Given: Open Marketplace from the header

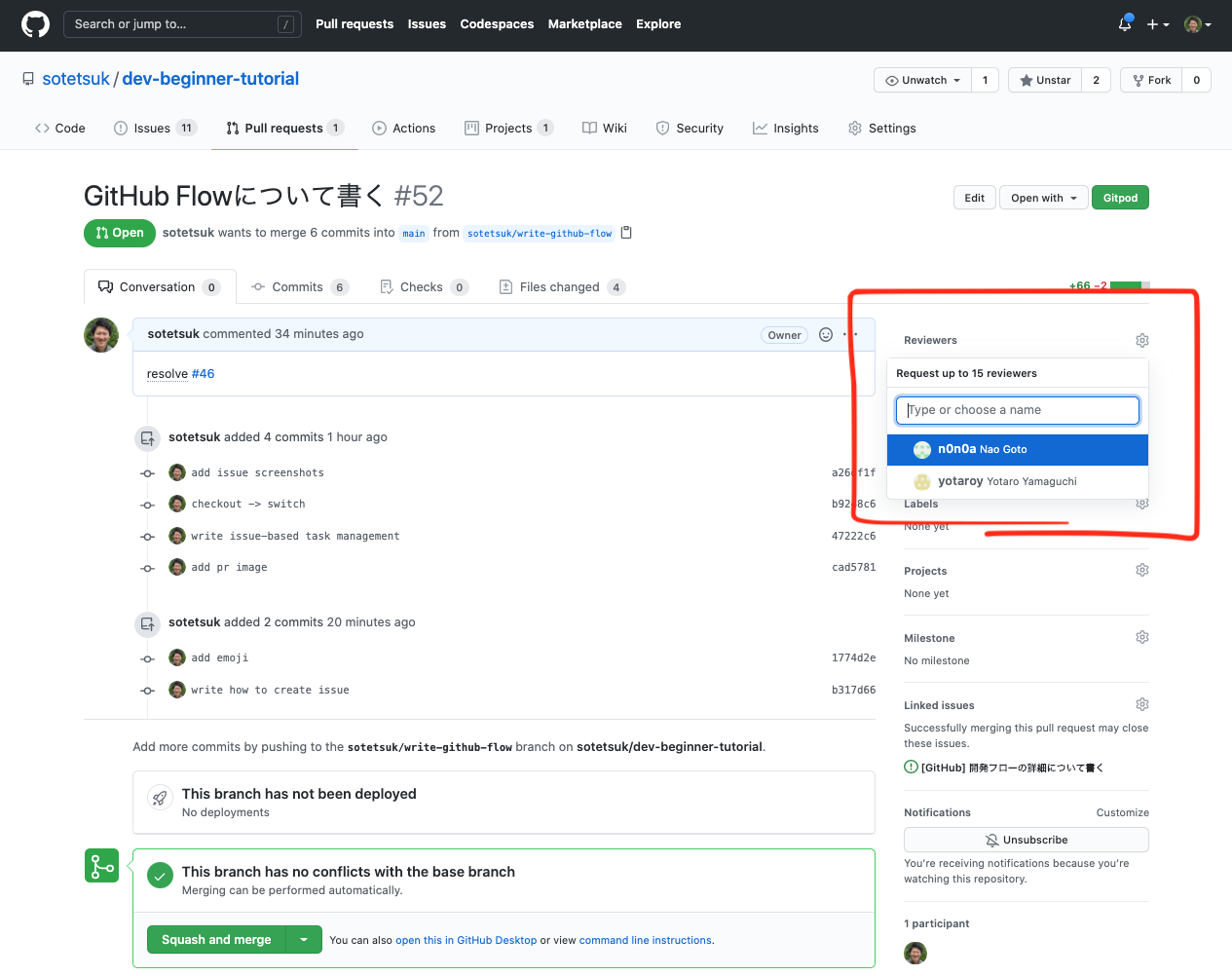Looking at the screenshot, I should click(x=585, y=24).
